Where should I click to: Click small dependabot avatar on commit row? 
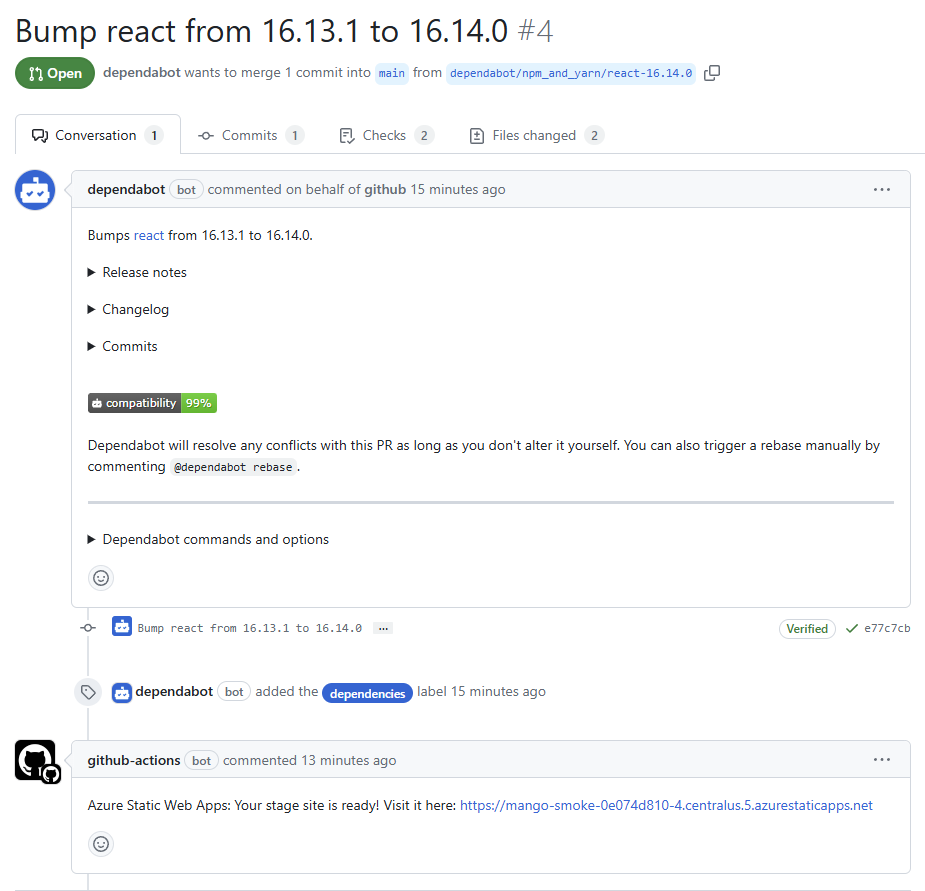point(122,626)
